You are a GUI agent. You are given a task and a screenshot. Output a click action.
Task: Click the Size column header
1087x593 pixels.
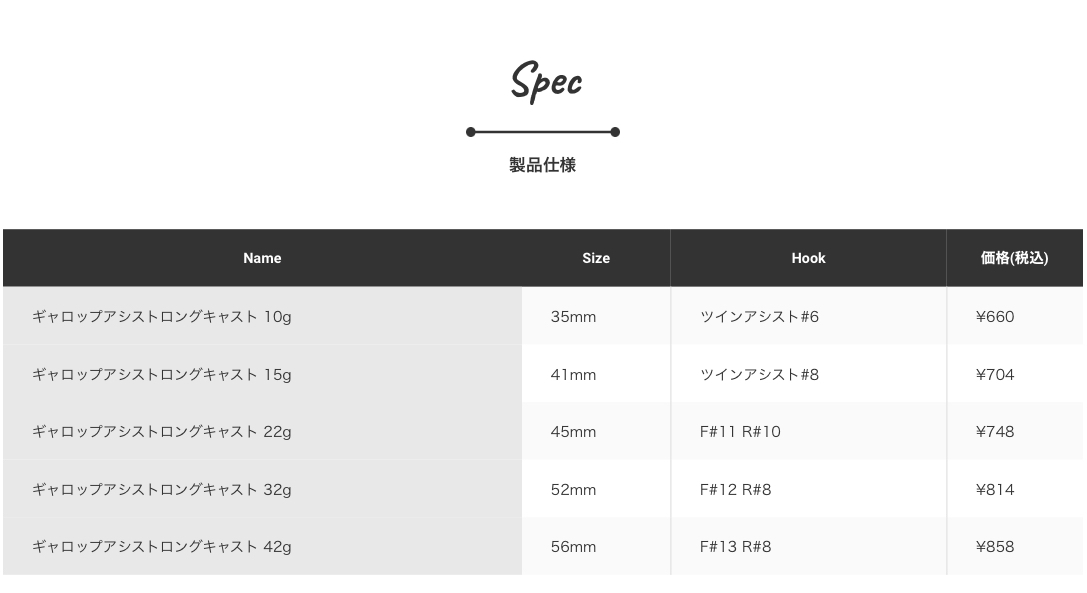[x=596, y=258]
